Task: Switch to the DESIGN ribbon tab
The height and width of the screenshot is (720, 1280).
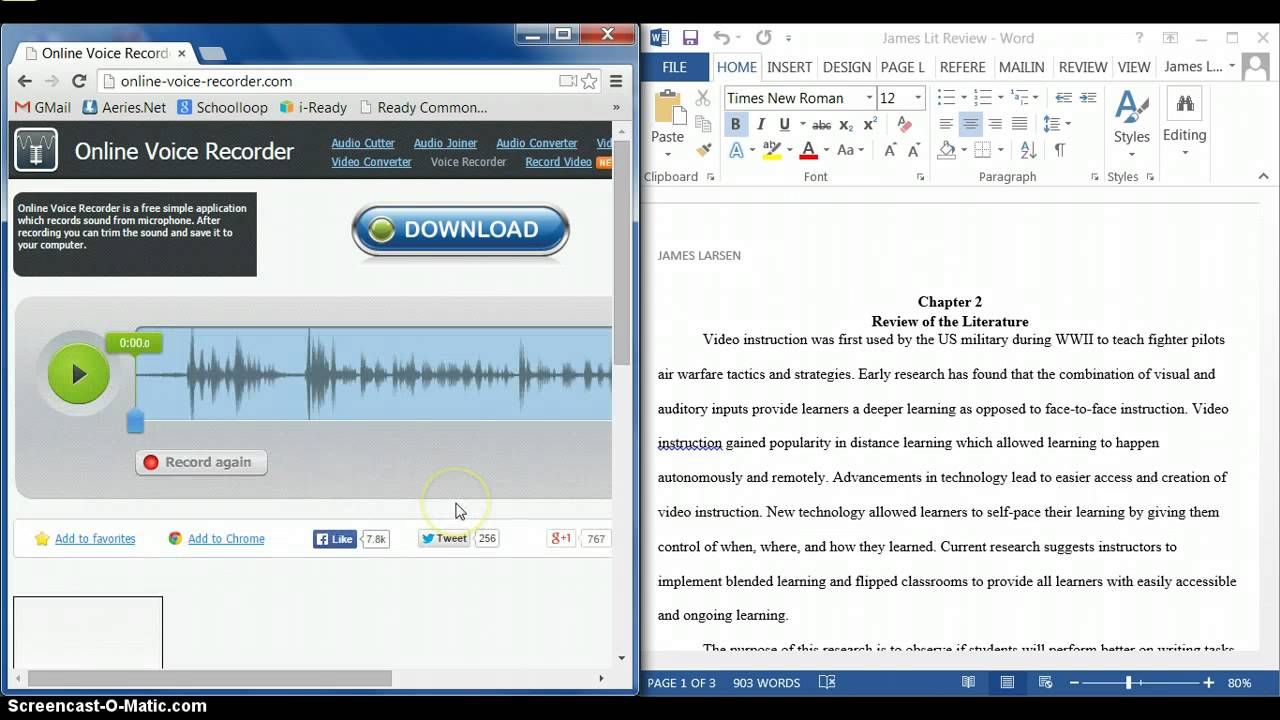Action: tap(847, 67)
